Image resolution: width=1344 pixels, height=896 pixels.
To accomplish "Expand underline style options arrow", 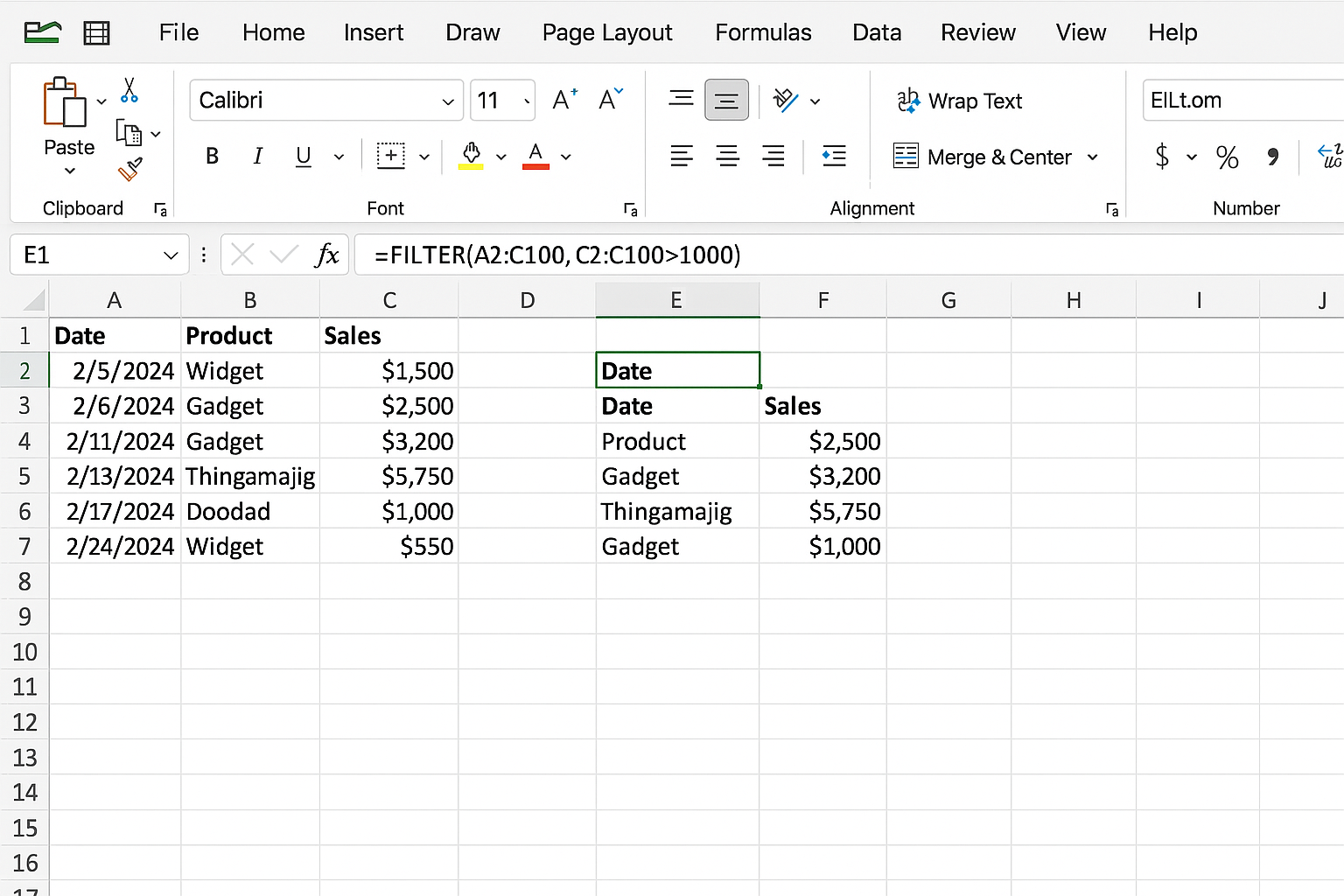I will (x=339, y=157).
